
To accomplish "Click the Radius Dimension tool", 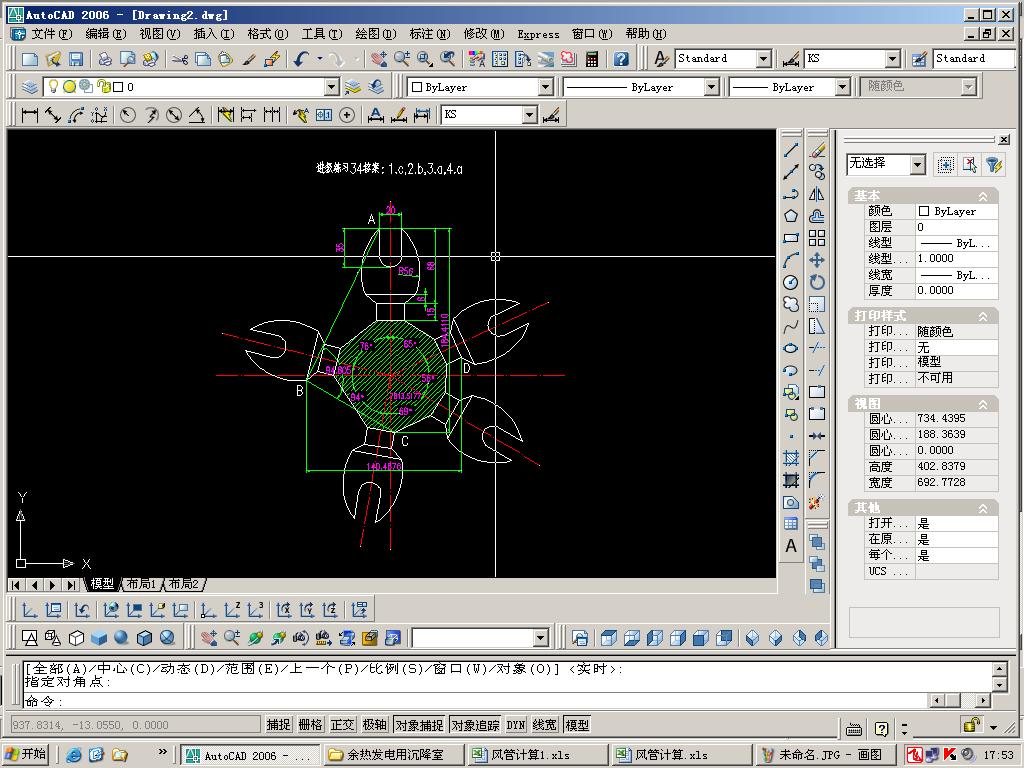I will [128, 116].
